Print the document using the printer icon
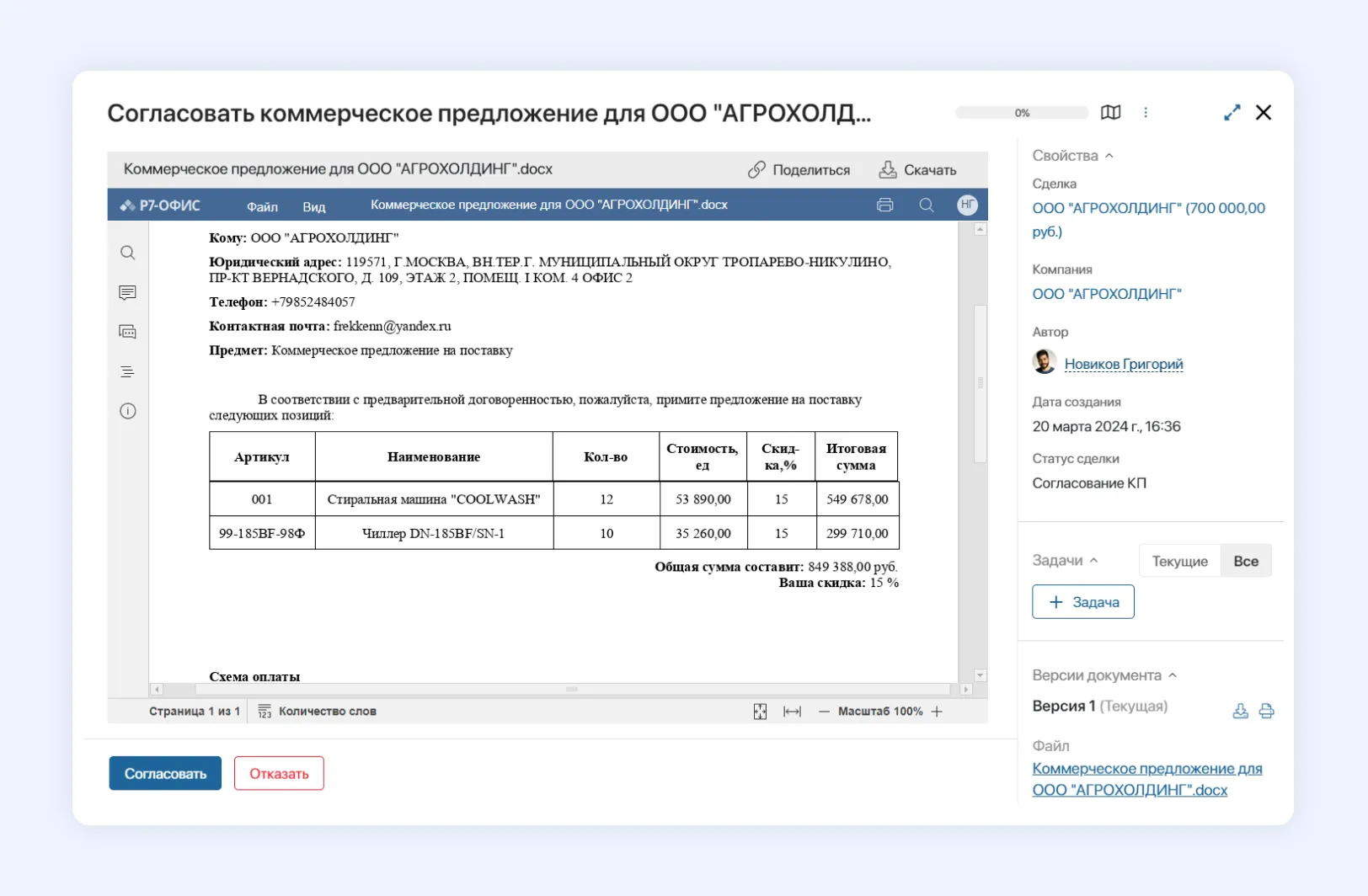Screen dimensions: 1368x896 pyautogui.click(x=884, y=205)
